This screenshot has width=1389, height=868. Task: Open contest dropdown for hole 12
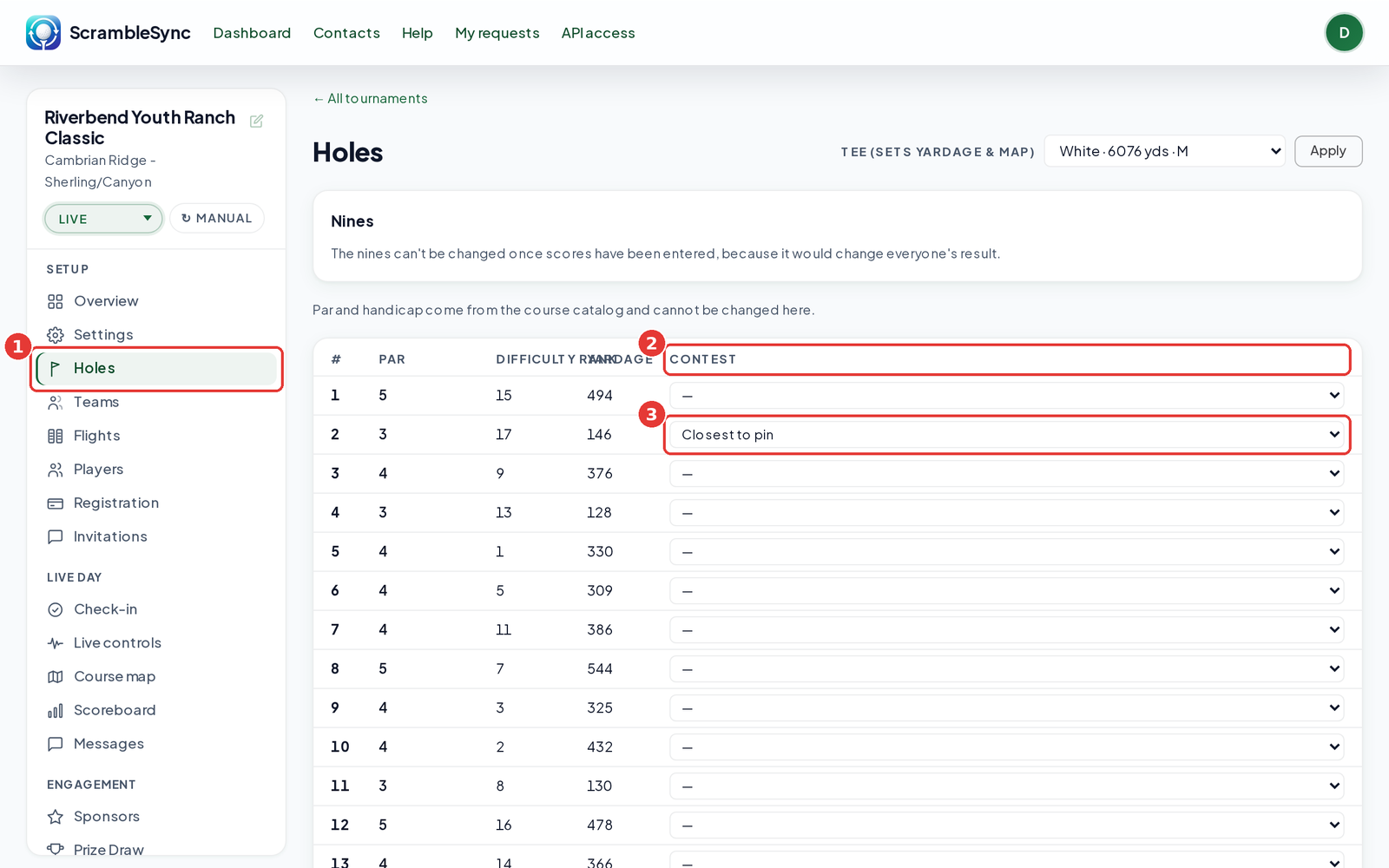point(1007,825)
